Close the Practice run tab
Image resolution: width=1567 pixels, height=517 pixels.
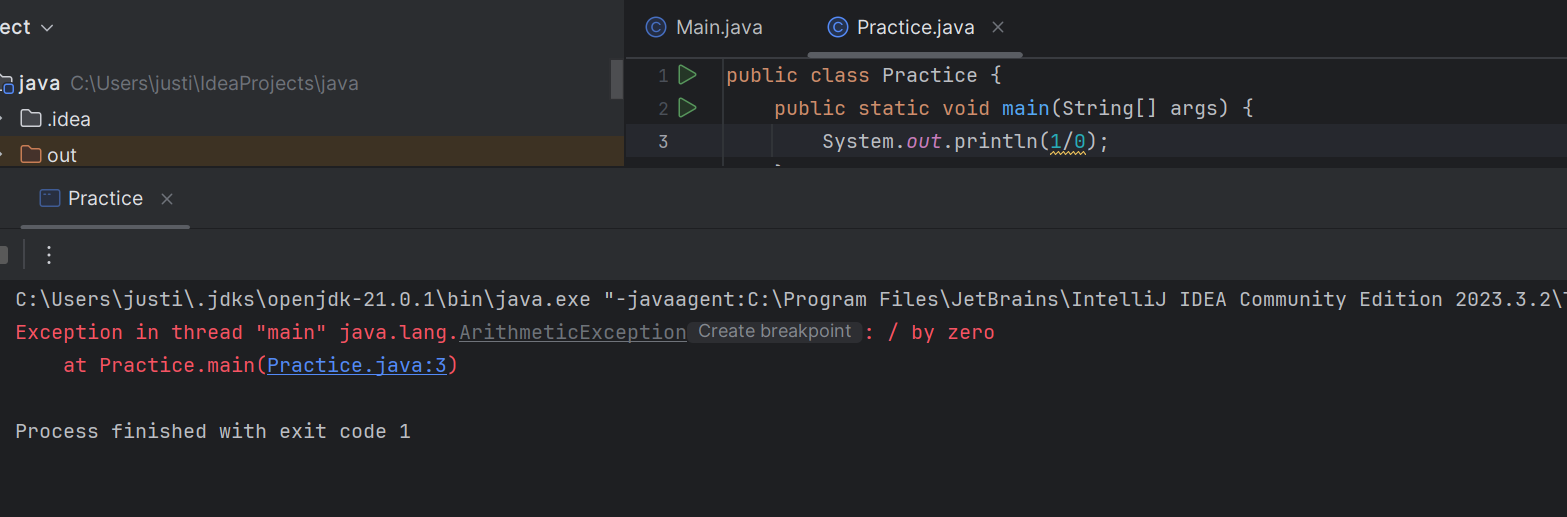167,199
